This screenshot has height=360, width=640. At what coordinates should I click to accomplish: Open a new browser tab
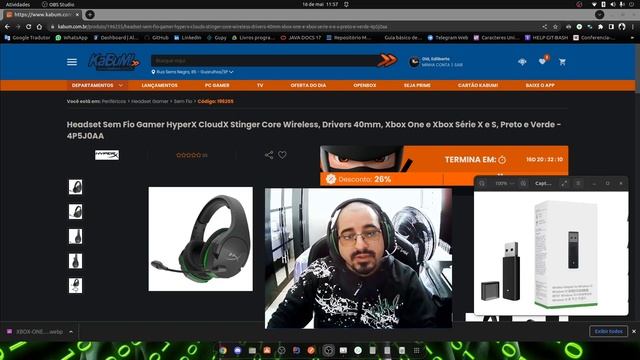click(x=90, y=14)
